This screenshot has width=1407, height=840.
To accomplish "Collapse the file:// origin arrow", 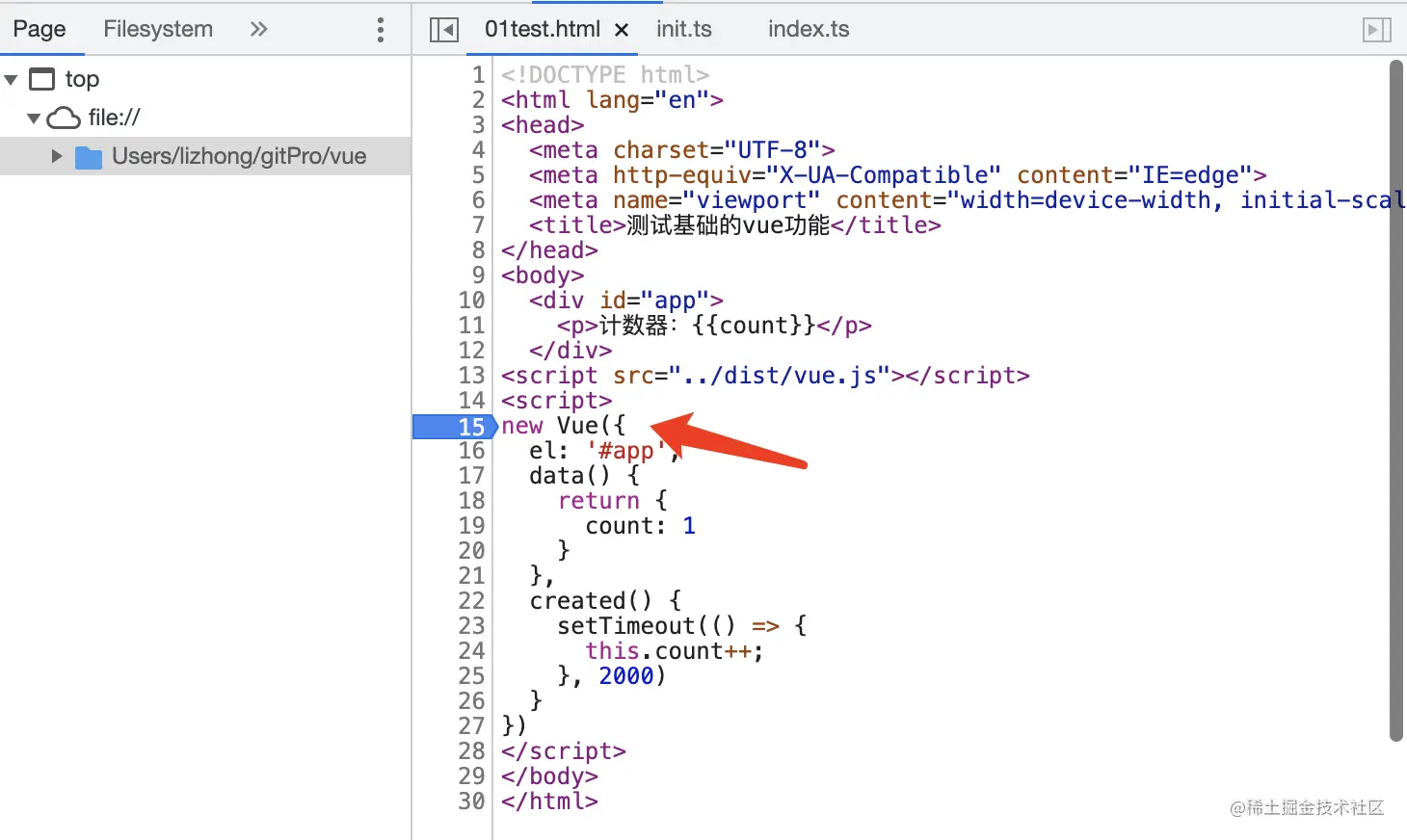I will tap(34, 118).
